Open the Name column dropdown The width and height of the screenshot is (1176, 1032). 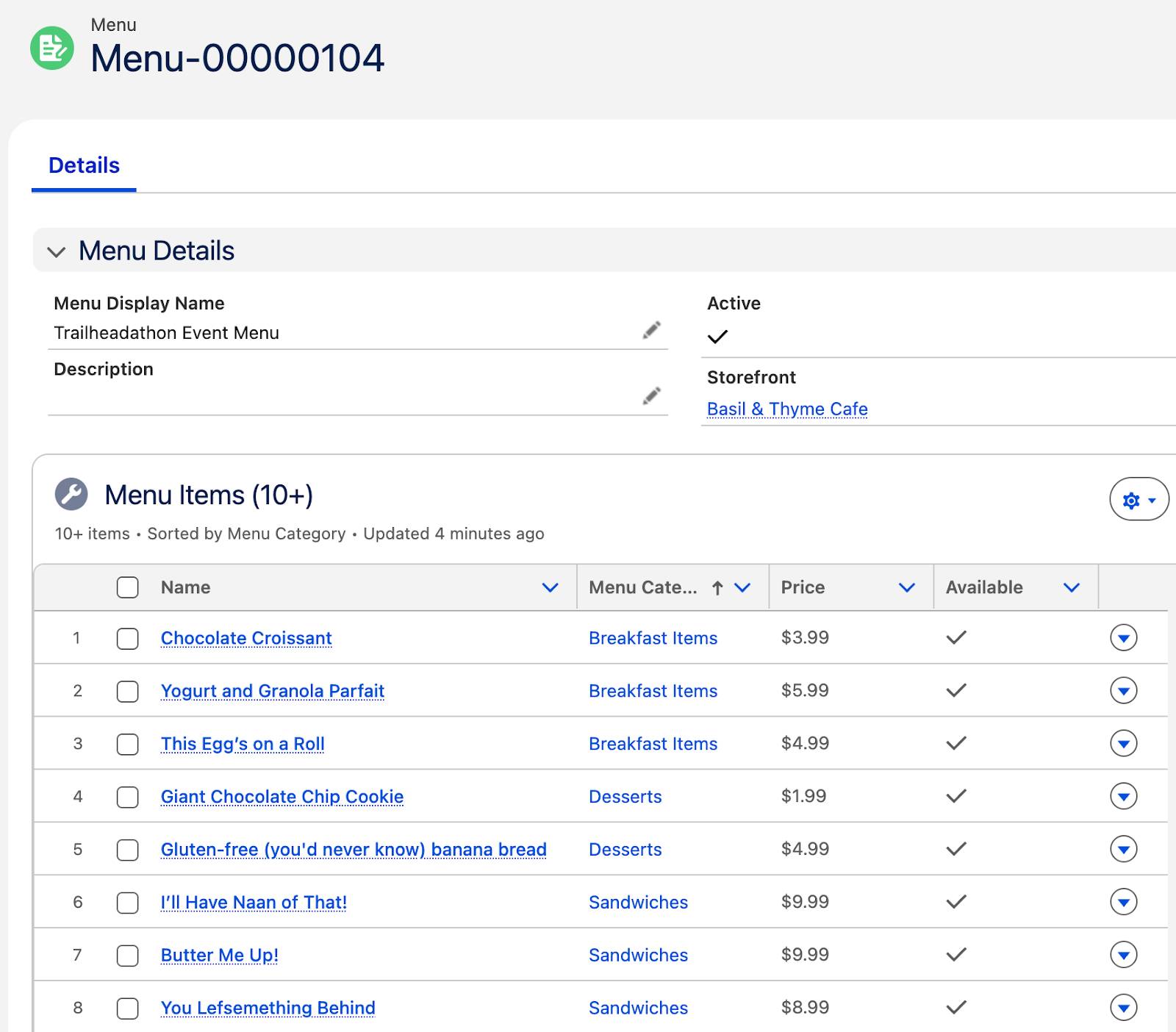point(550,587)
